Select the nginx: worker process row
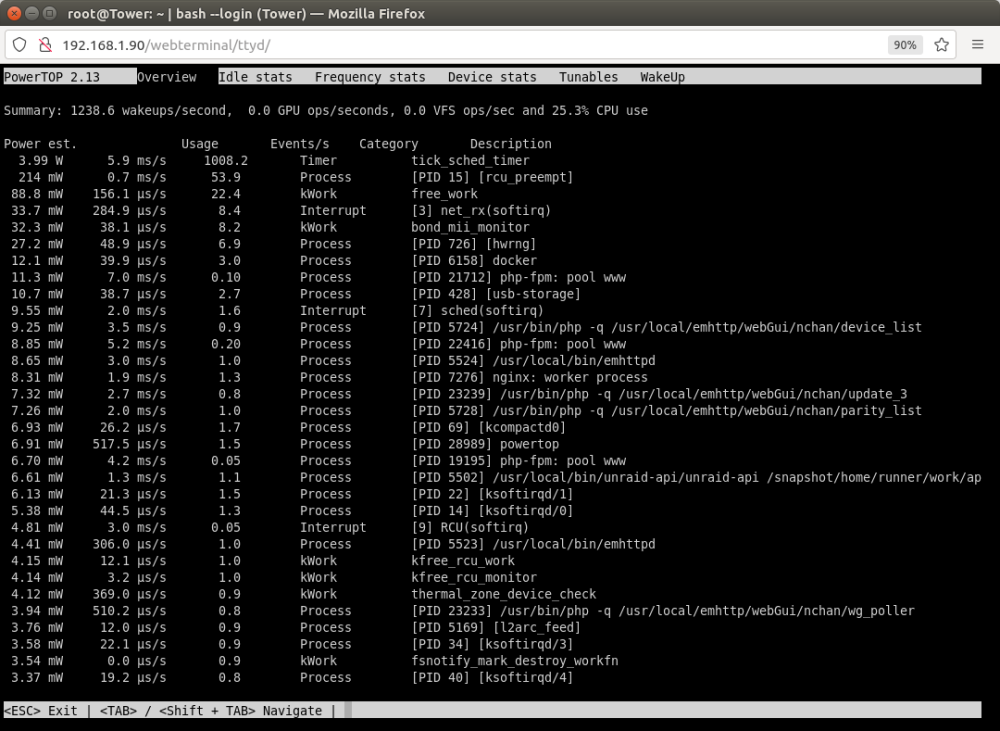Screen dimensions: 1000x731 [328, 377]
